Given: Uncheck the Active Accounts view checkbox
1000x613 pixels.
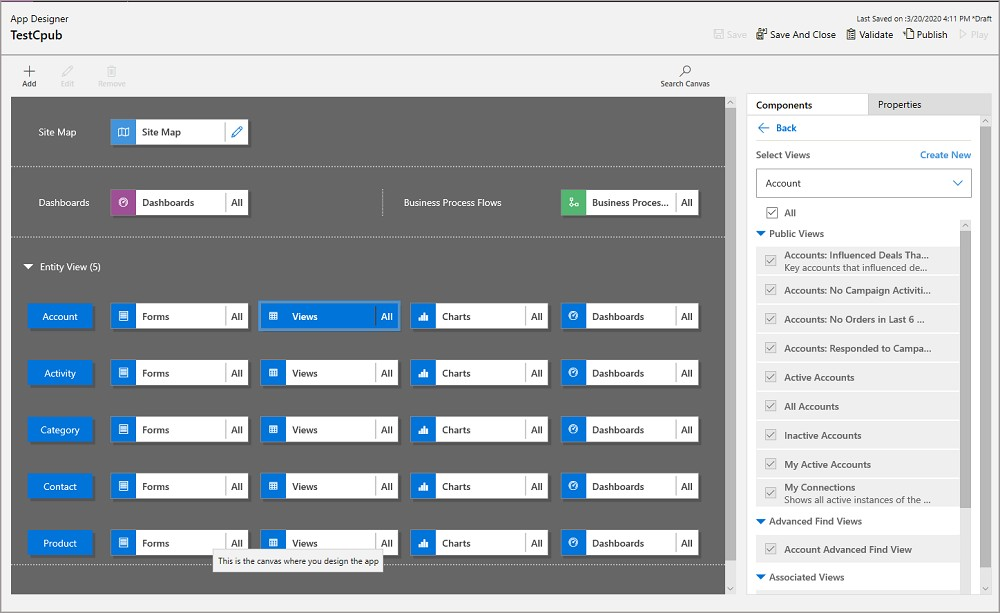Looking at the screenshot, I should point(770,377).
